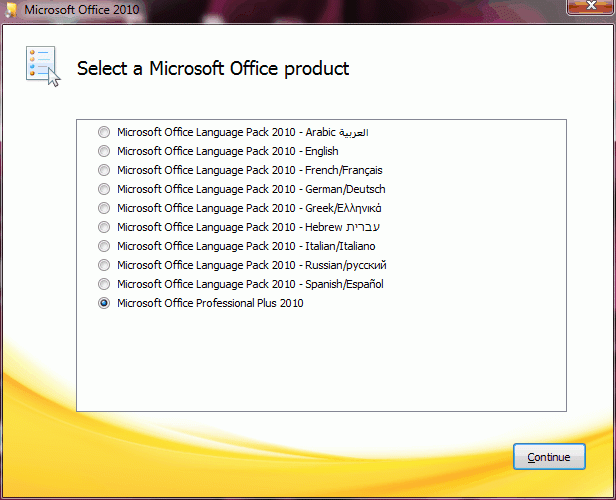This screenshot has width=616, height=500.
Task: Click 'Microsoft Office Professional Plus 2010' label text
Action: tap(210, 303)
